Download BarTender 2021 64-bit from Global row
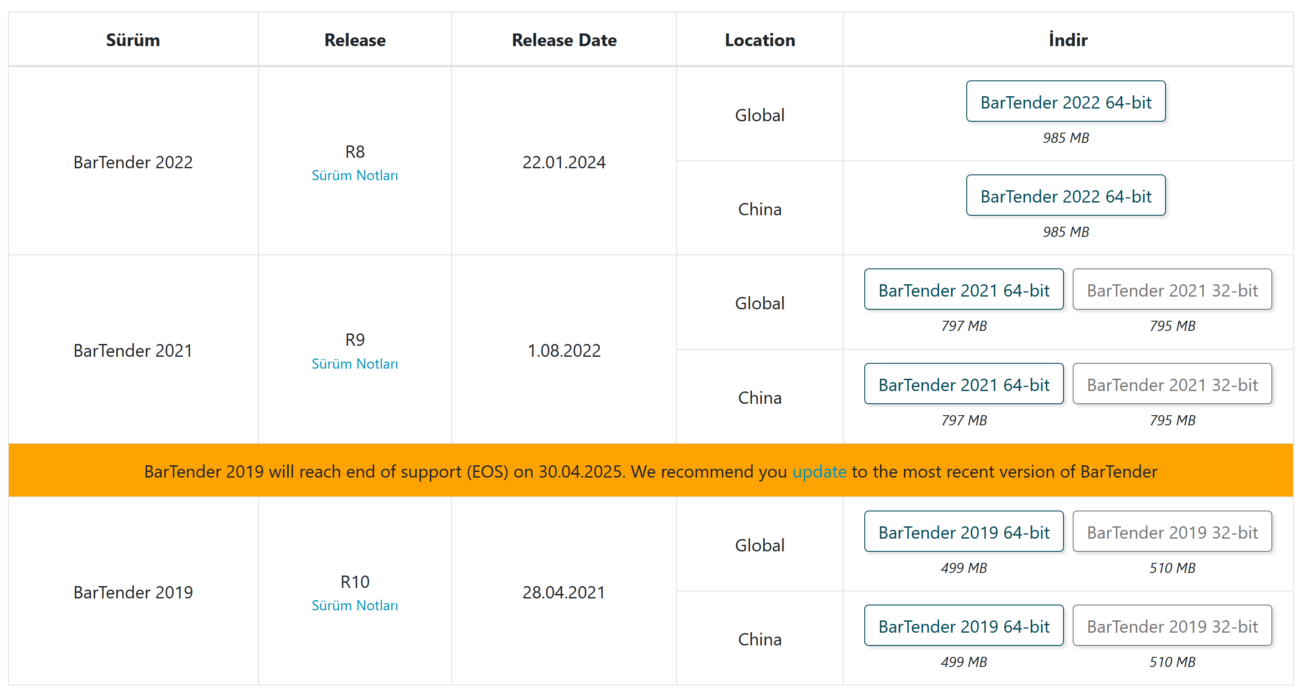Image resolution: width=1300 pixels, height=692 pixels. (x=964, y=290)
